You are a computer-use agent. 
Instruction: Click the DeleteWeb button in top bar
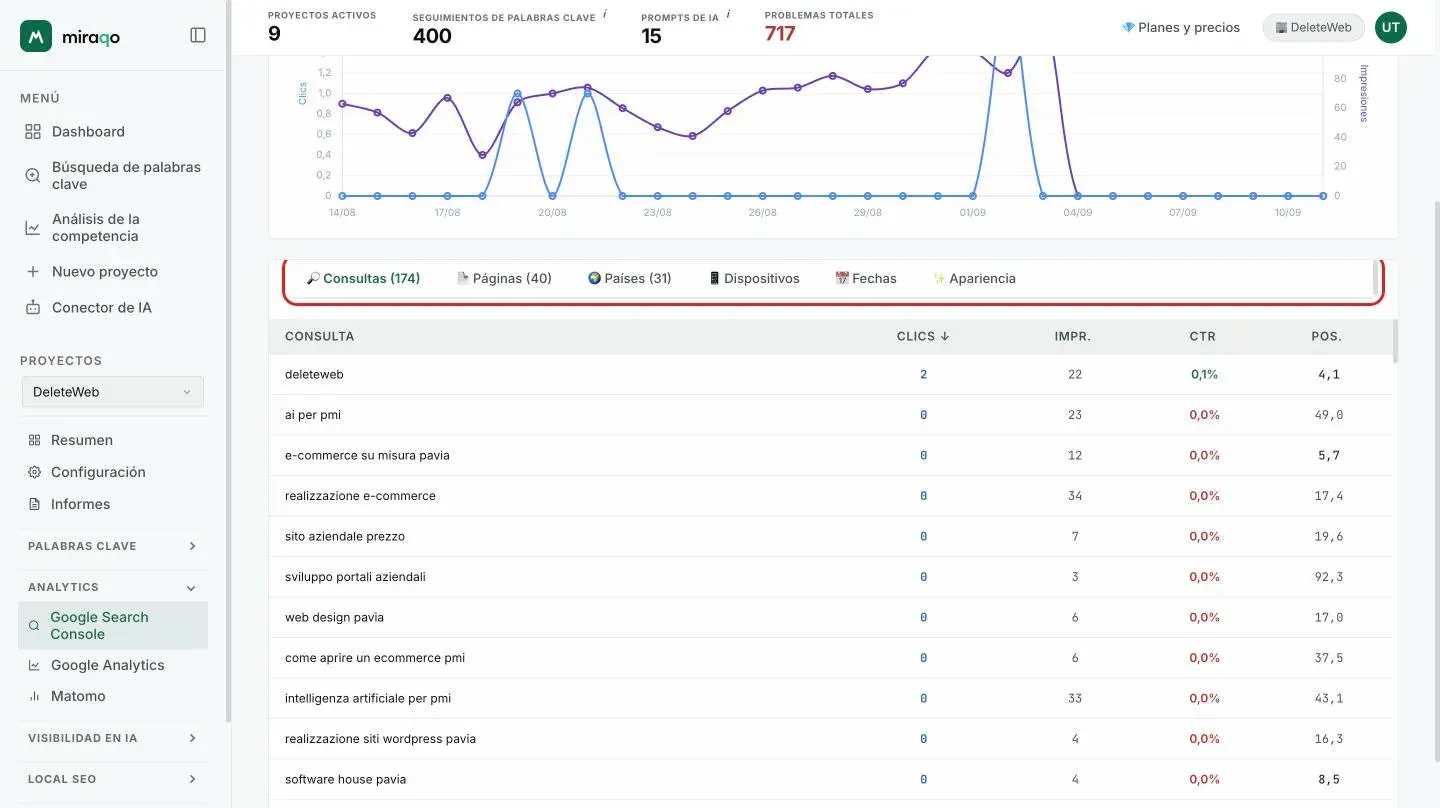pyautogui.click(x=1313, y=28)
